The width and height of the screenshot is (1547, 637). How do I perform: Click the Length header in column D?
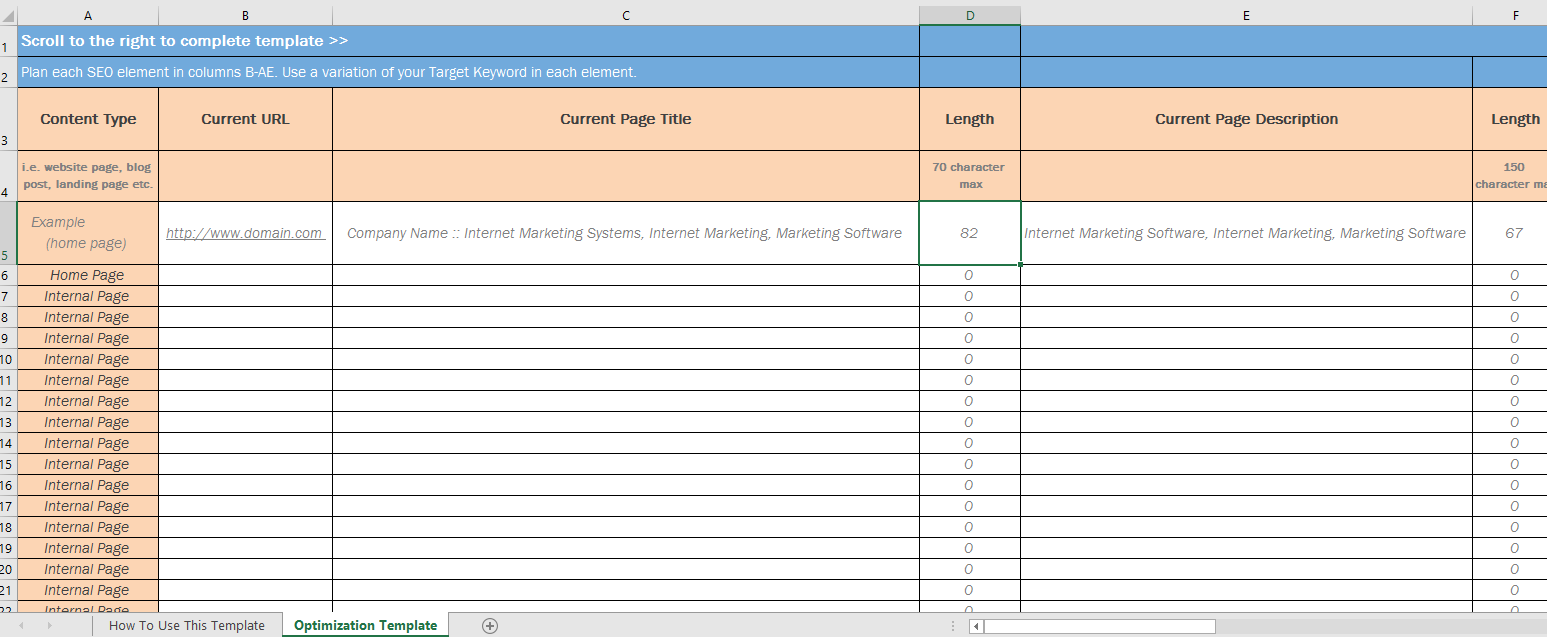pyautogui.click(x=970, y=119)
